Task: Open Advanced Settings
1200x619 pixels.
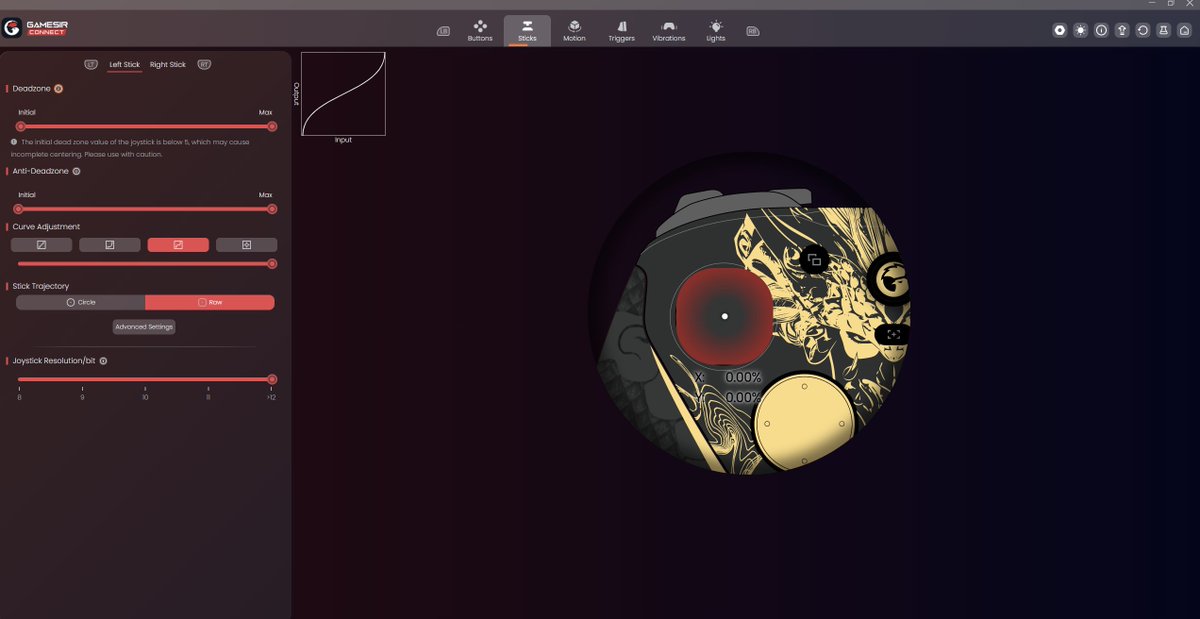Action: [145, 327]
